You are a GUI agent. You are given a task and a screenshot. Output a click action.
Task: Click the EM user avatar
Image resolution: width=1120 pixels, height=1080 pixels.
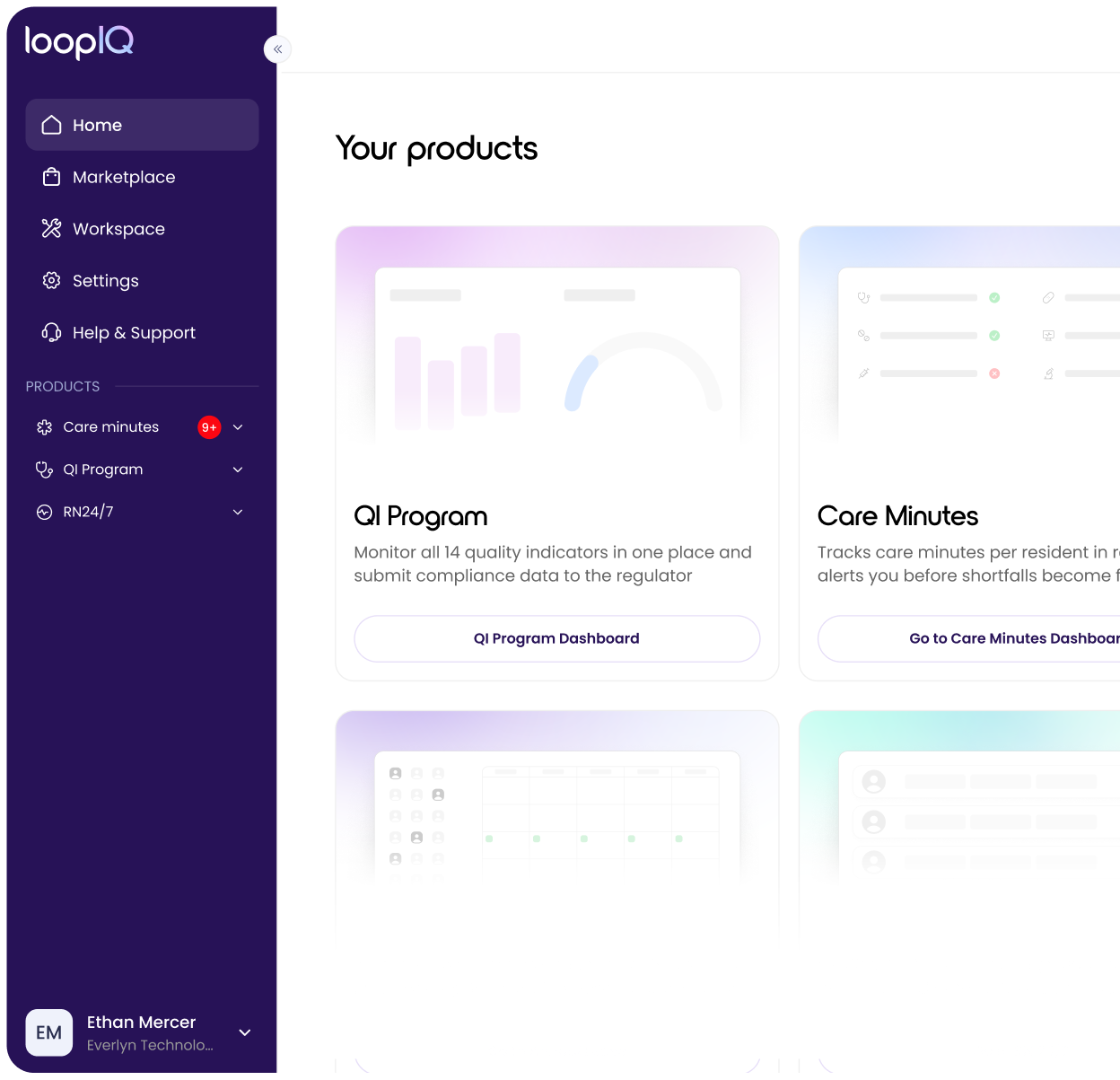point(49,1032)
